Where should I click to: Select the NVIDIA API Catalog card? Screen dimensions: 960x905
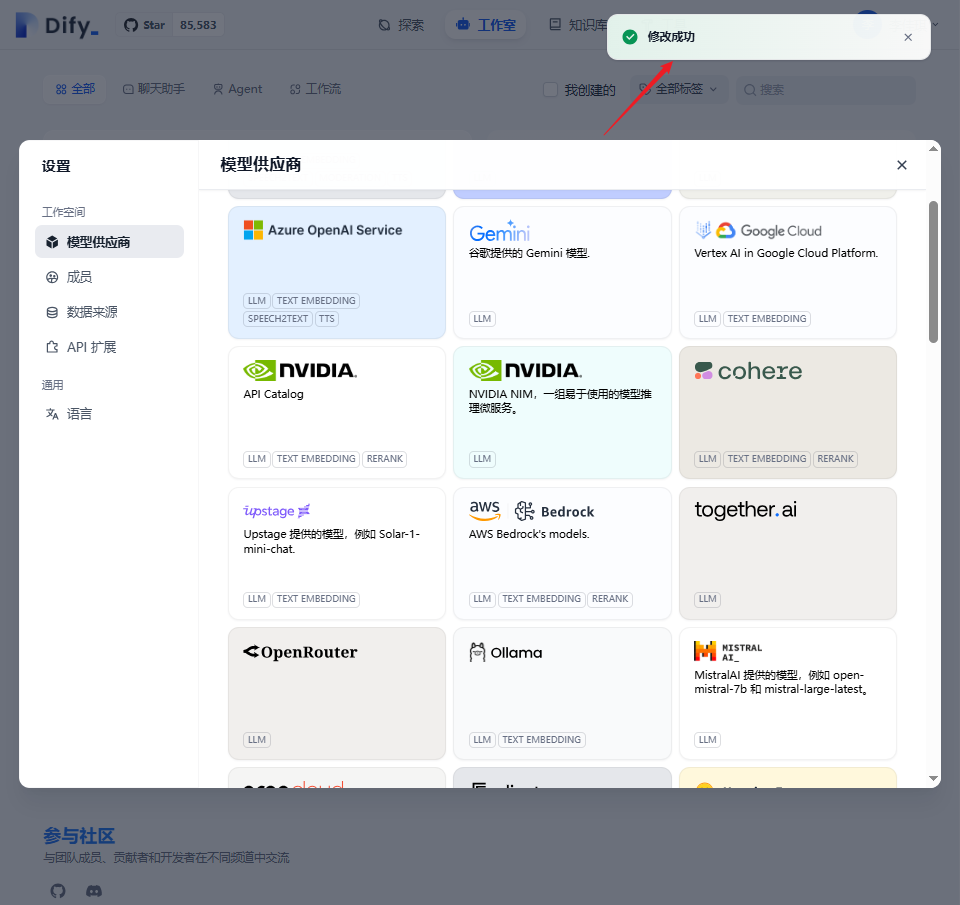[x=337, y=413]
